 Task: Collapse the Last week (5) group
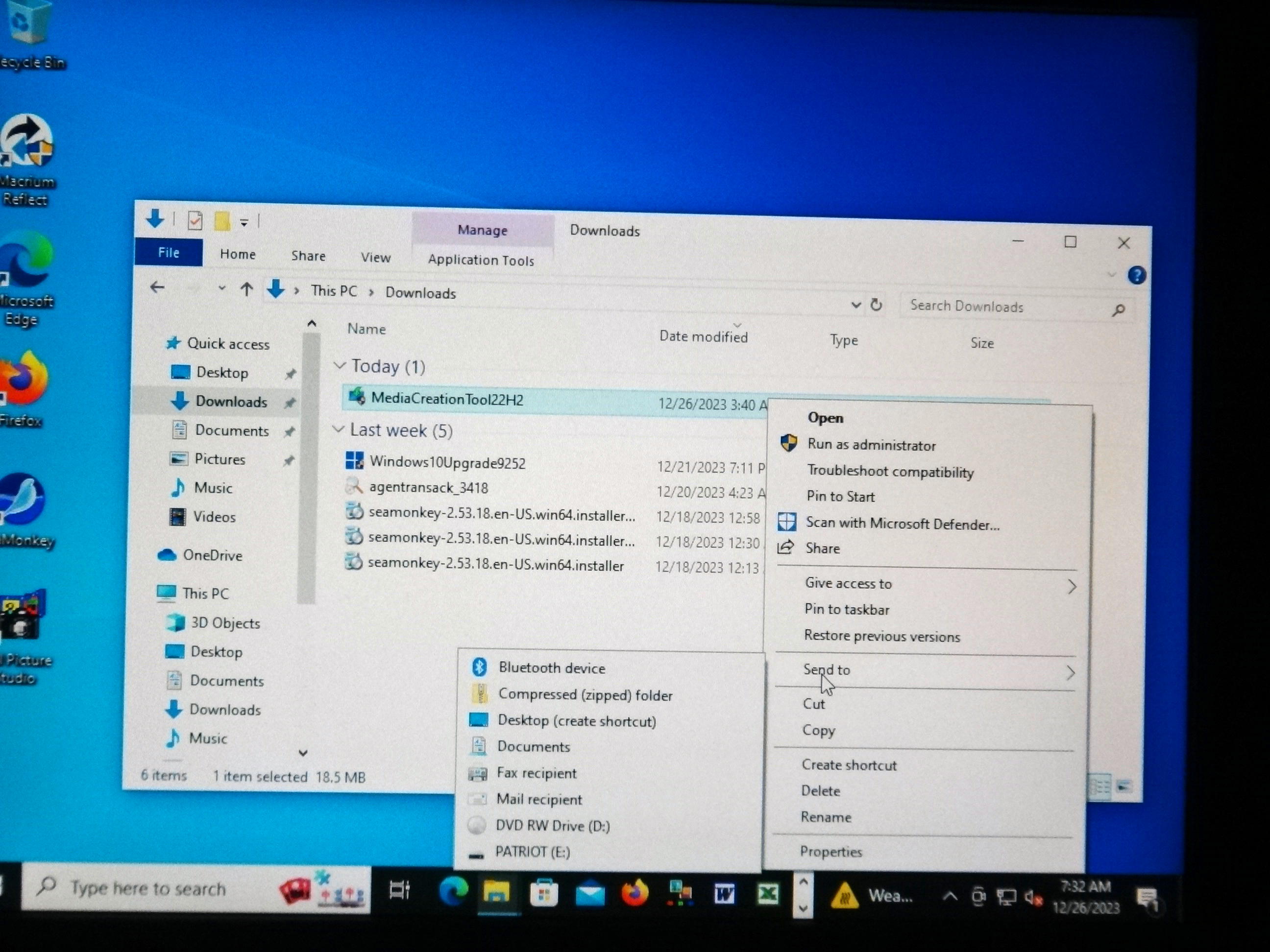339,429
